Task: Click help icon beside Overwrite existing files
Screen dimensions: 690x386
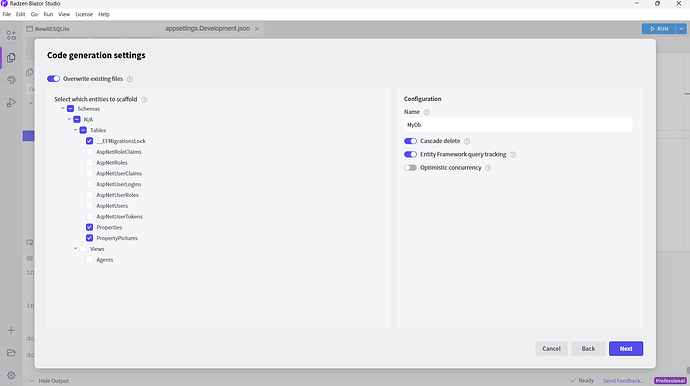Action: tap(129, 79)
